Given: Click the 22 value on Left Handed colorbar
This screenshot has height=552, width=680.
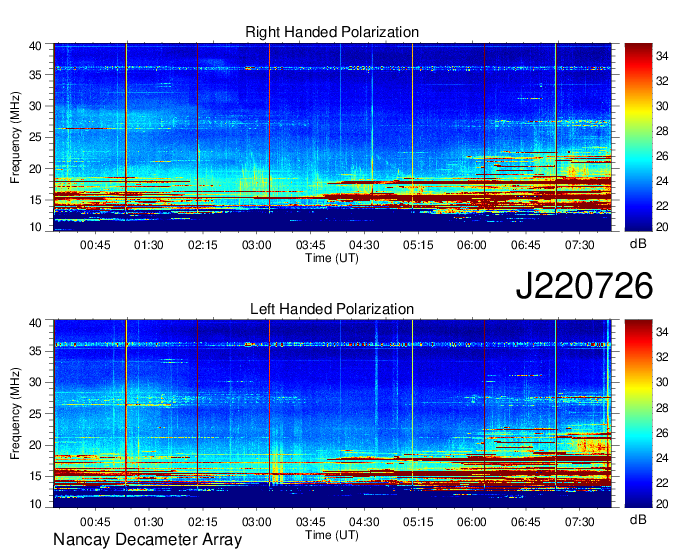Looking at the screenshot, I should click(x=662, y=483).
